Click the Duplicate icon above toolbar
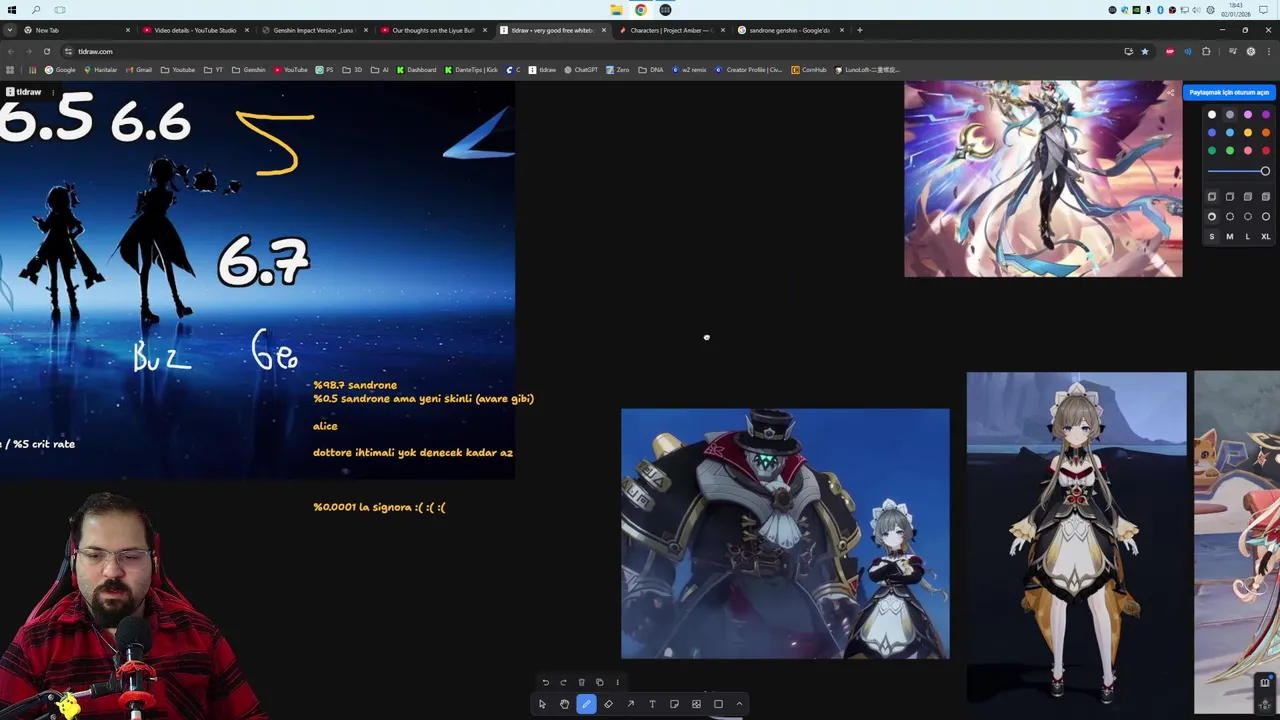This screenshot has width=1280, height=720. 599,682
